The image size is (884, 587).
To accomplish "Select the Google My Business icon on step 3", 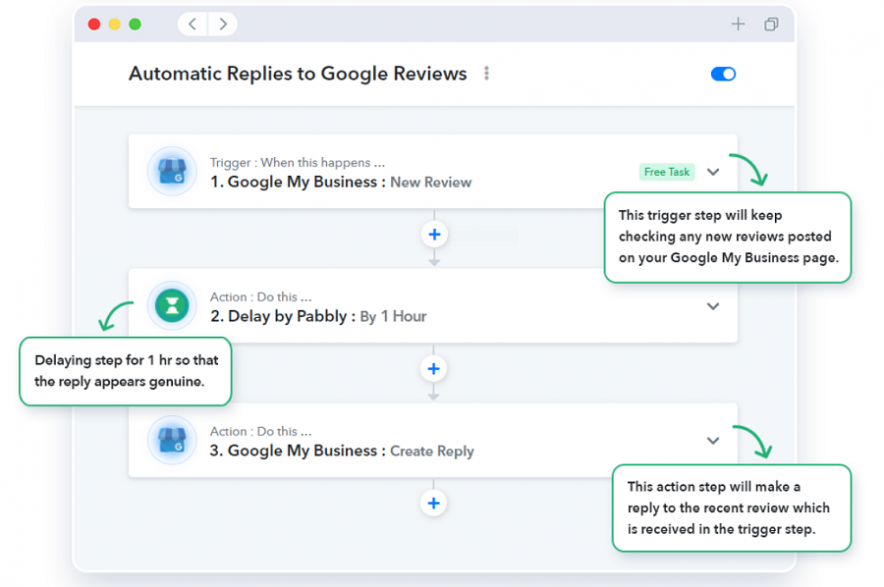I will (x=171, y=440).
